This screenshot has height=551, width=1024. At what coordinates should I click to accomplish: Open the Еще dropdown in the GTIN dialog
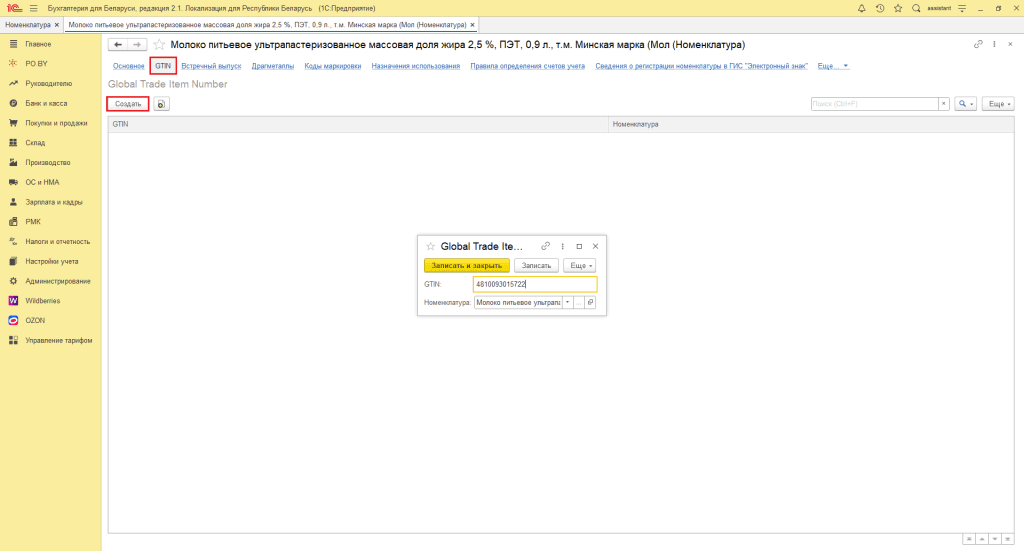coord(579,265)
